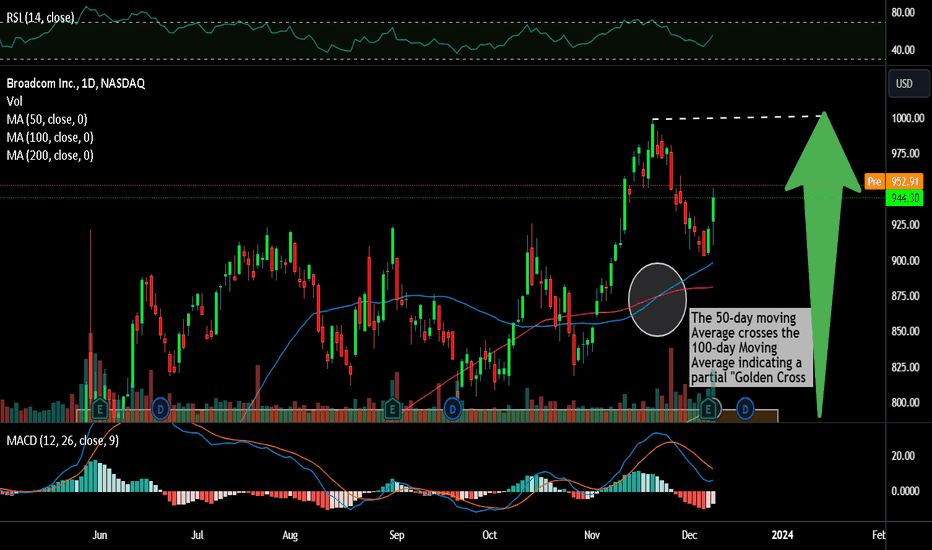Click the Oct label on time axis
Screen dimensions: 932x550
(489, 535)
